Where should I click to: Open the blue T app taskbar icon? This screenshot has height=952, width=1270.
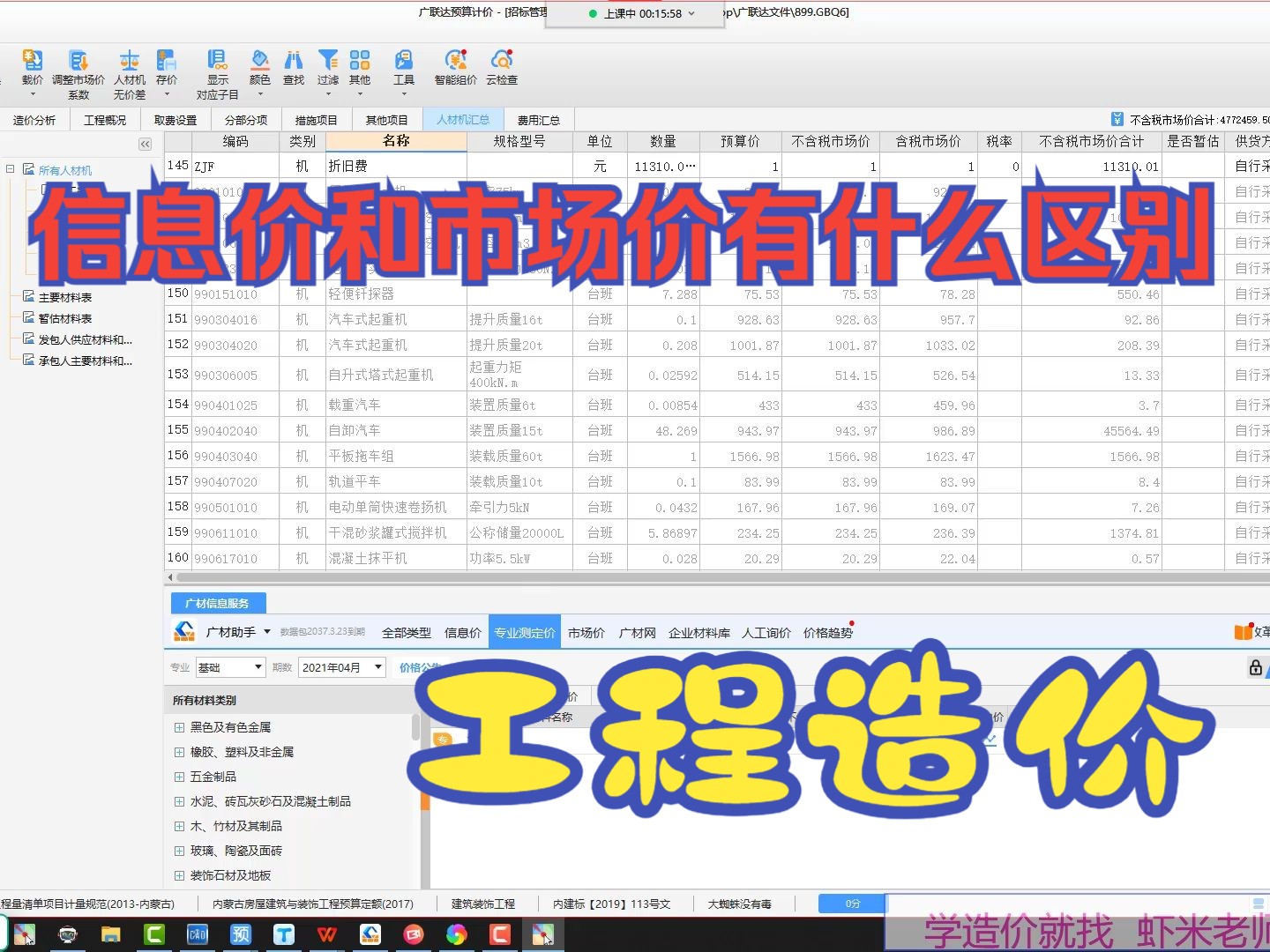[x=284, y=934]
